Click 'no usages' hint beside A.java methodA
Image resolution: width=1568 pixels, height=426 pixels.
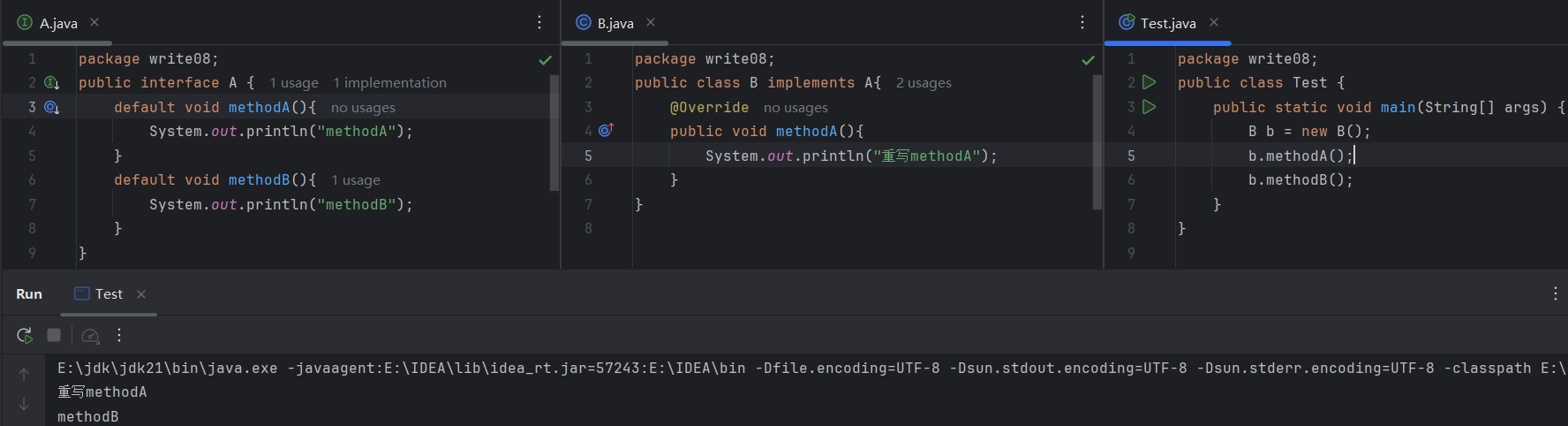pos(363,108)
